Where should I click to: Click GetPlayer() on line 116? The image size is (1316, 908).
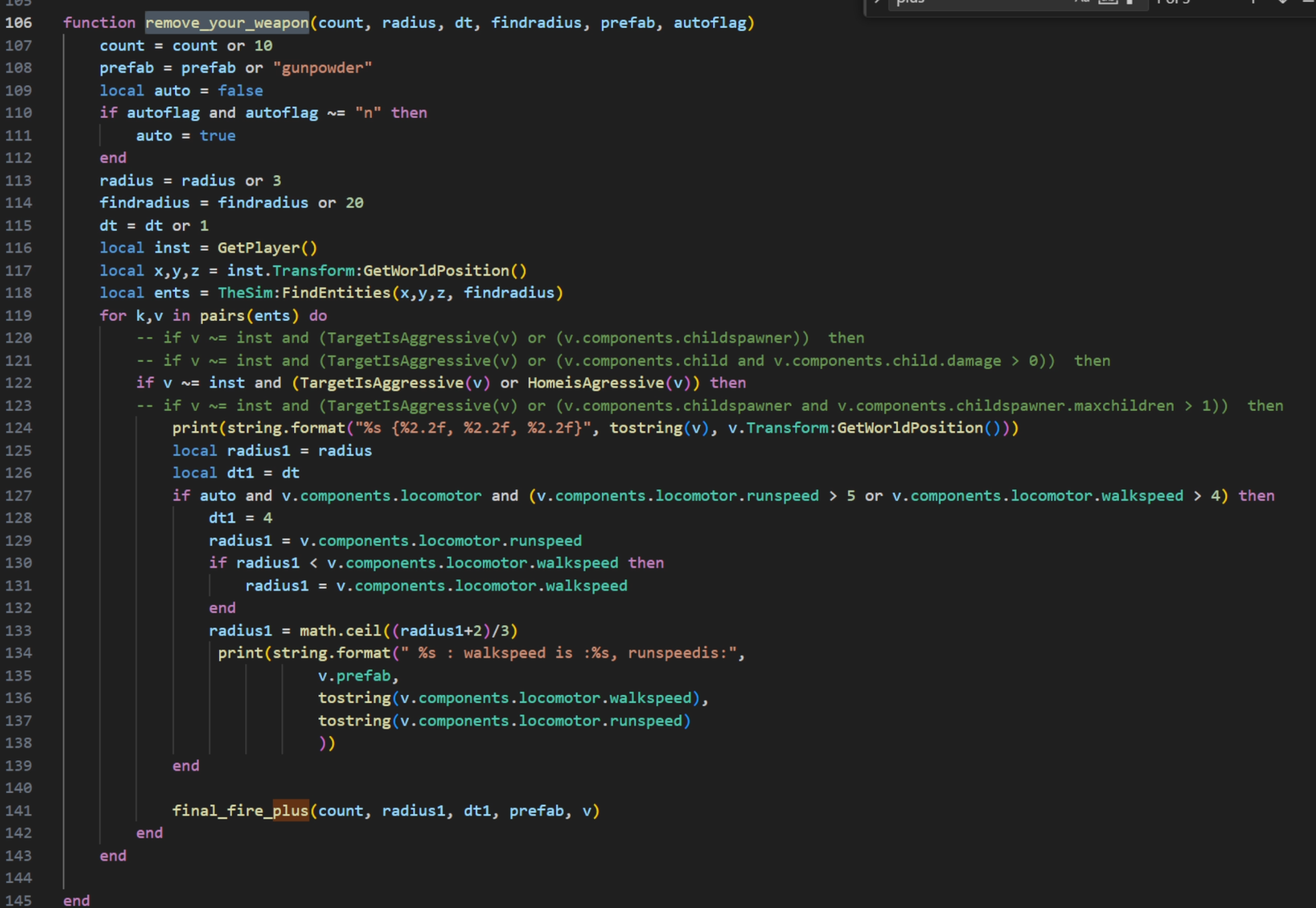(267, 248)
